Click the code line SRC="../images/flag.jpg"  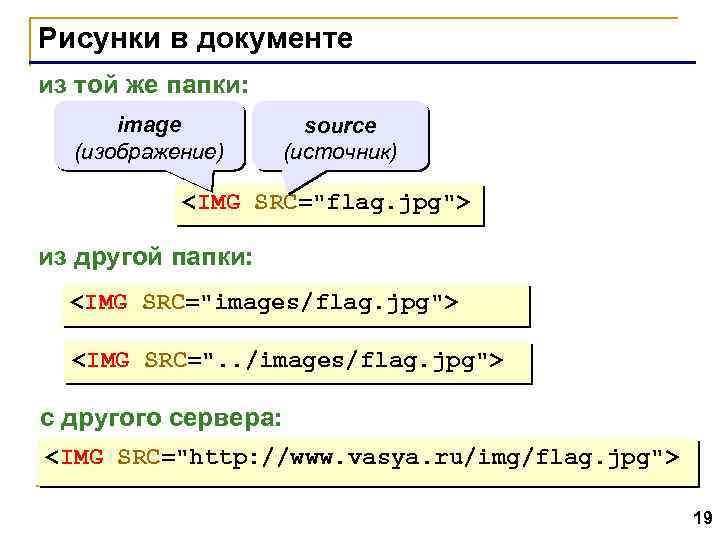(x=298, y=362)
